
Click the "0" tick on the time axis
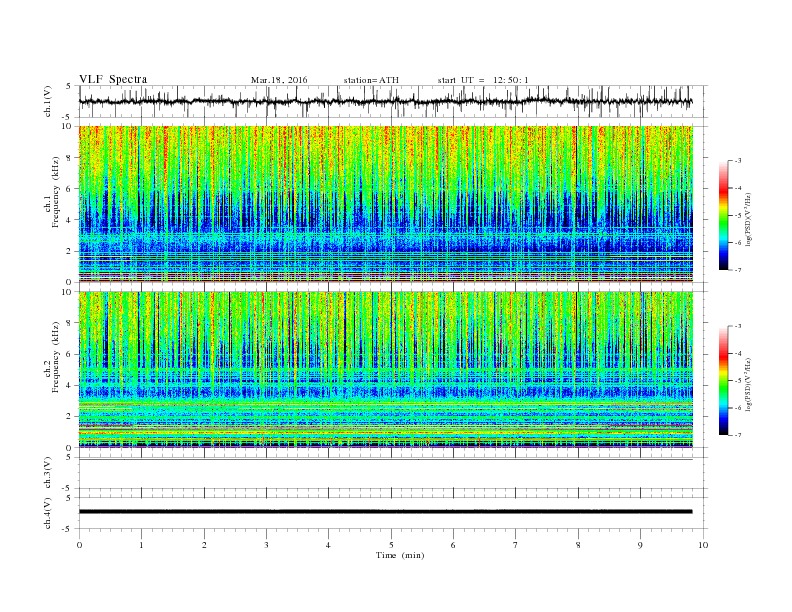(79, 545)
